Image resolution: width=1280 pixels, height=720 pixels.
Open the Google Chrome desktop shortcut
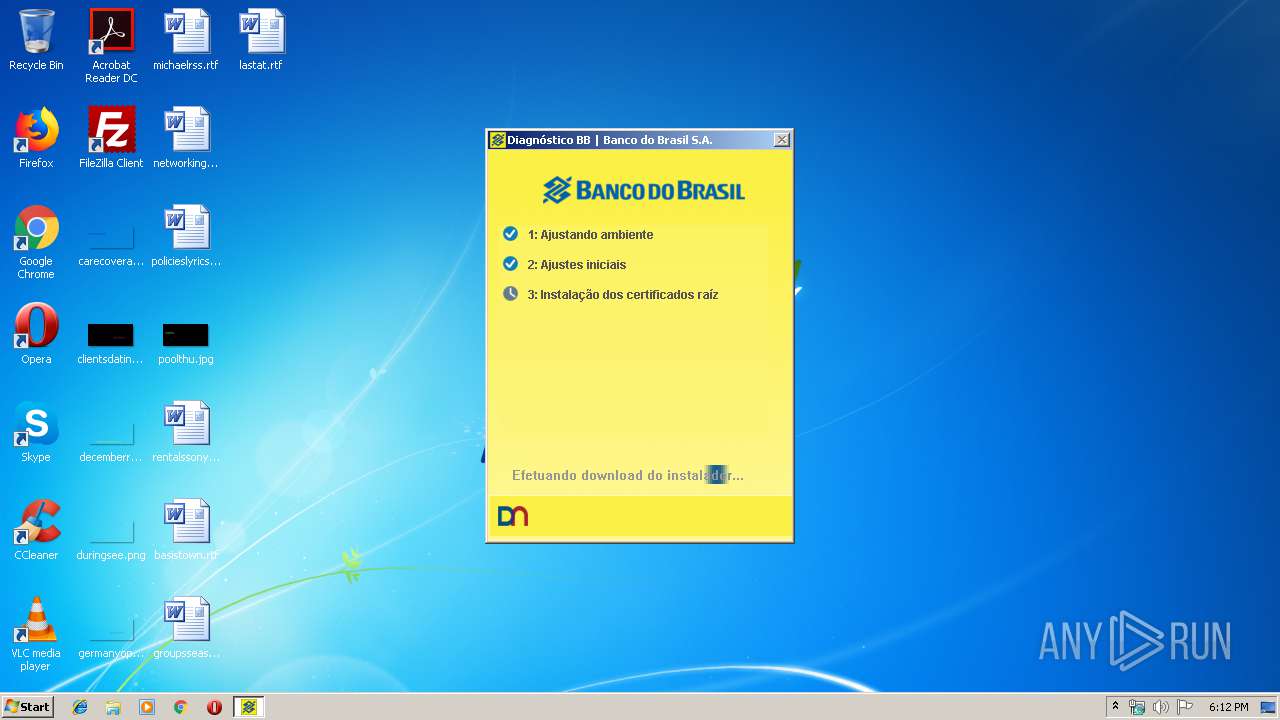(36, 242)
